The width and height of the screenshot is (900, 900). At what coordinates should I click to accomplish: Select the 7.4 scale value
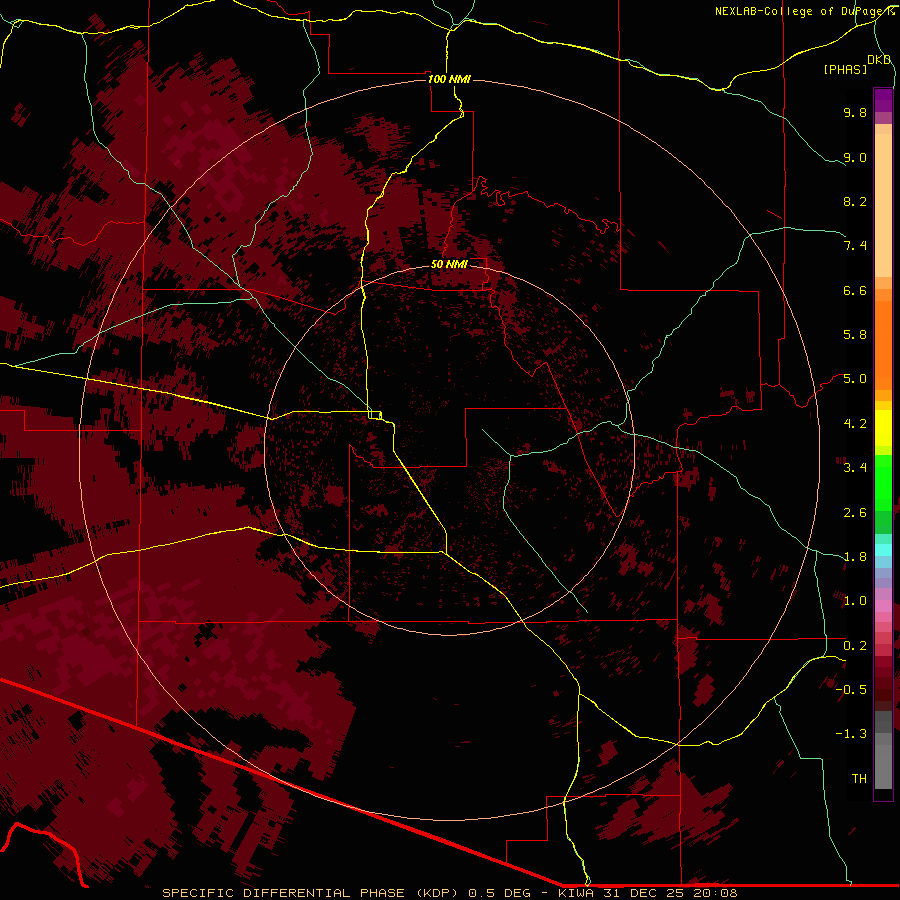(x=855, y=246)
